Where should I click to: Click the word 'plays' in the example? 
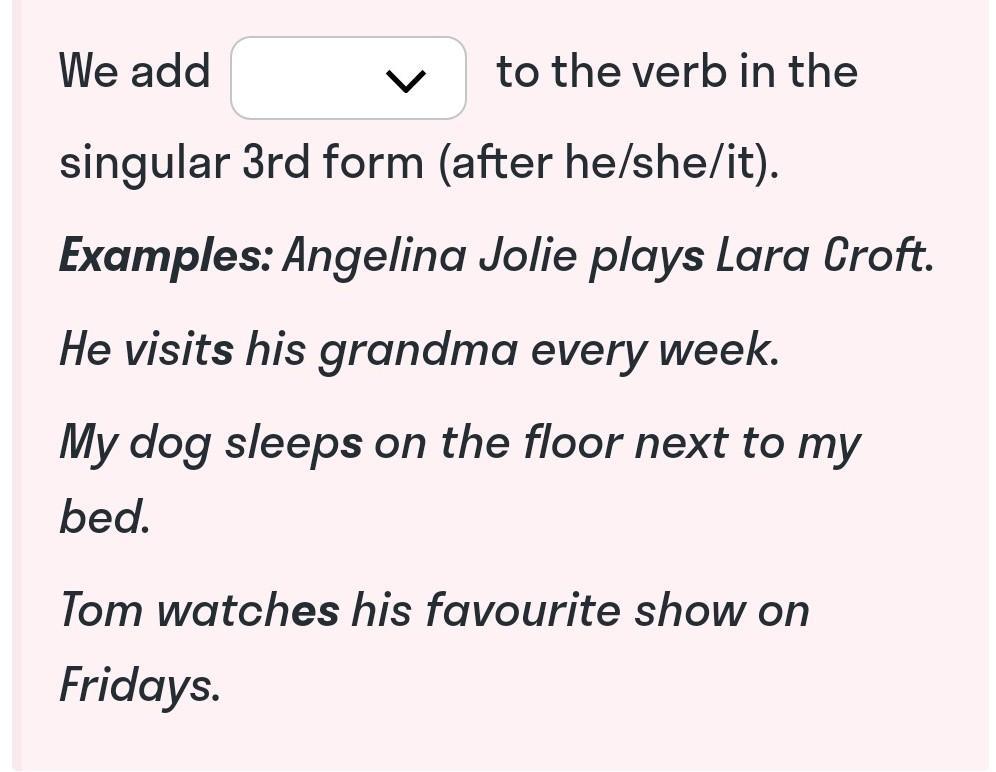pyautogui.click(x=647, y=257)
